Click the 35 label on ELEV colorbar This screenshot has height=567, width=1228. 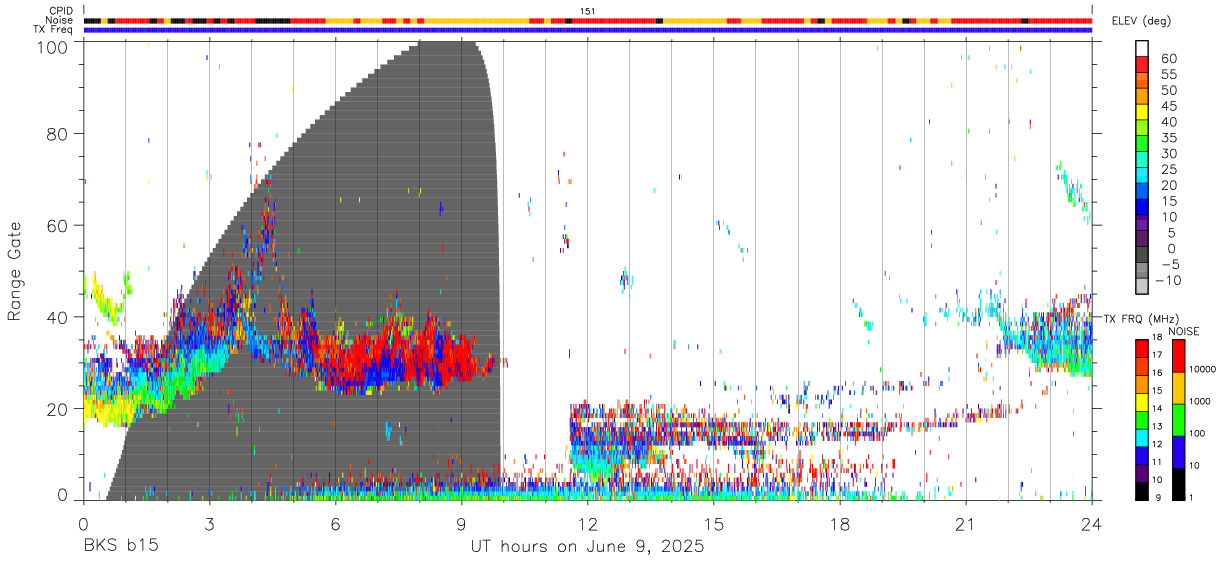pos(1169,137)
